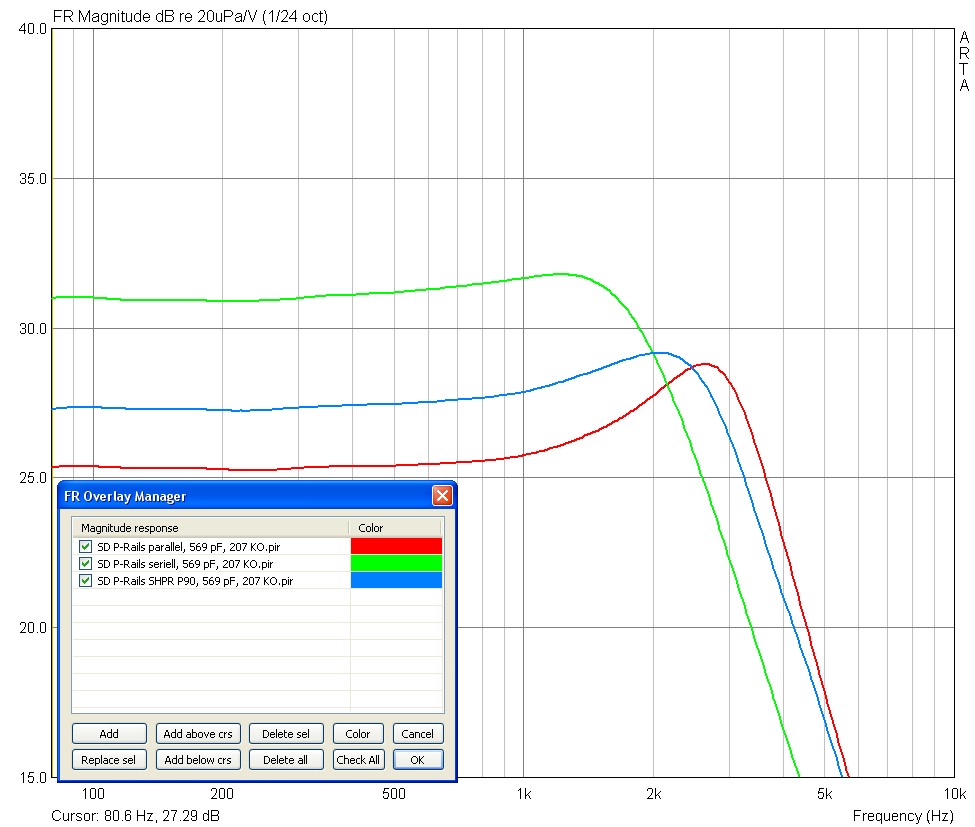This screenshot has width=975, height=827.
Task: Select the SD P-Rails seriell list row
Action: pos(257,563)
